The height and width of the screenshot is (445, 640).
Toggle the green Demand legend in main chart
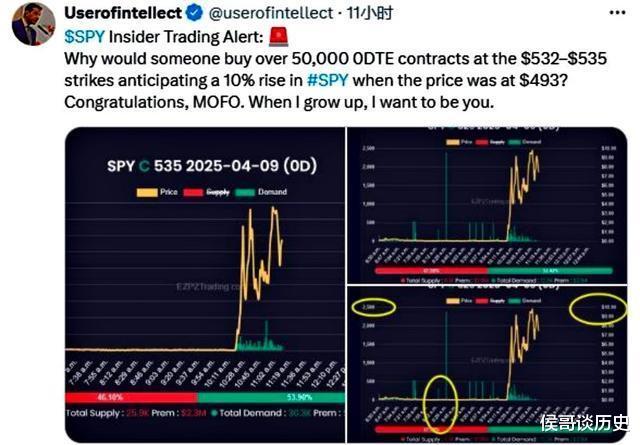tap(261, 192)
